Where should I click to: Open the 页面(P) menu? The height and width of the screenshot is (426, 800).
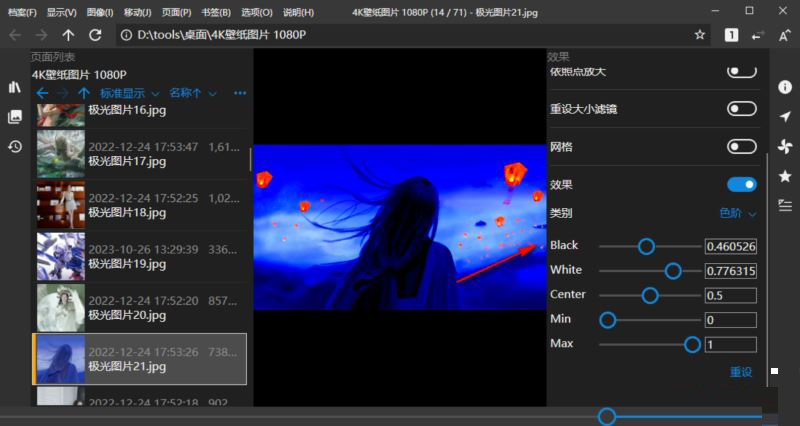[177, 12]
